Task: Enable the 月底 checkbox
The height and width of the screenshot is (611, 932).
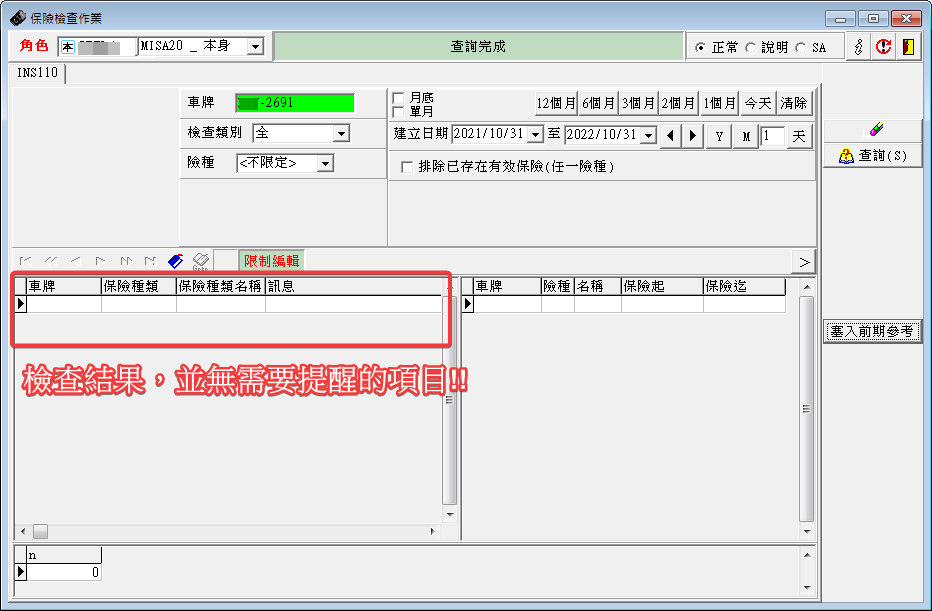Action: pos(399,98)
